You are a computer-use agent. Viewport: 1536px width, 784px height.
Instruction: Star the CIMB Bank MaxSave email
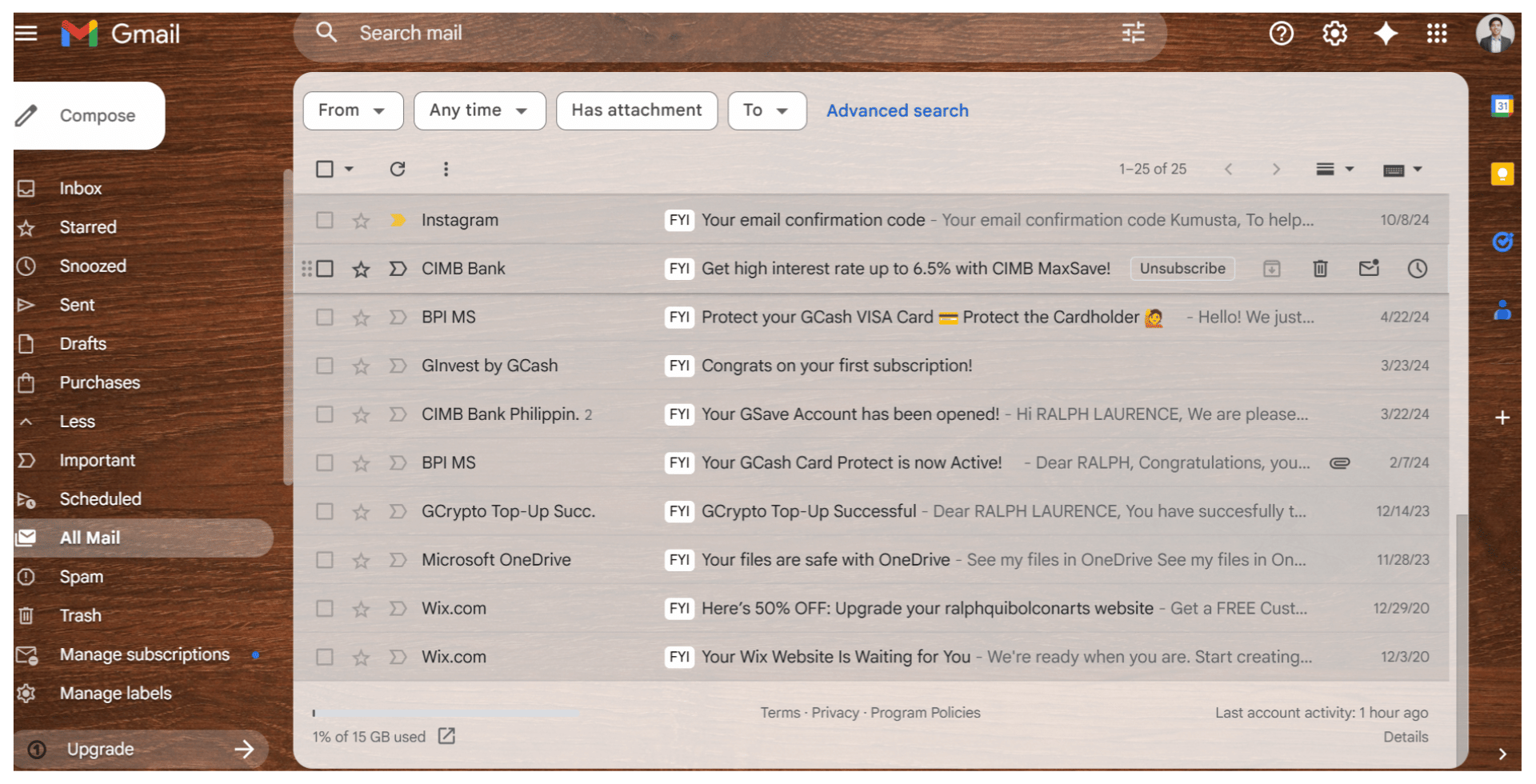click(x=361, y=269)
